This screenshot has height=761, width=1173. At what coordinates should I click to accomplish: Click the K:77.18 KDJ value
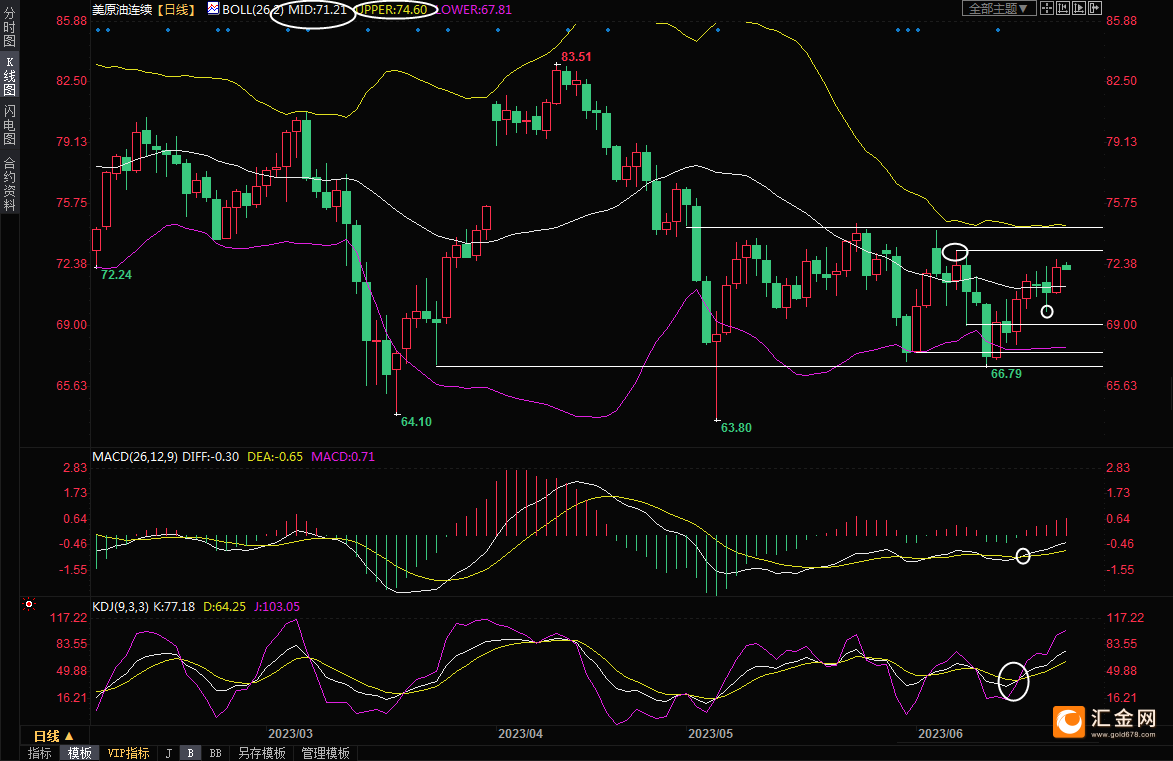(x=174, y=607)
